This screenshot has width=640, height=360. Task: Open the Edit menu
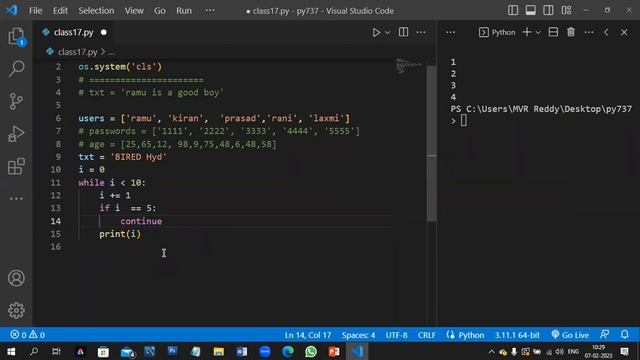[x=60, y=11]
